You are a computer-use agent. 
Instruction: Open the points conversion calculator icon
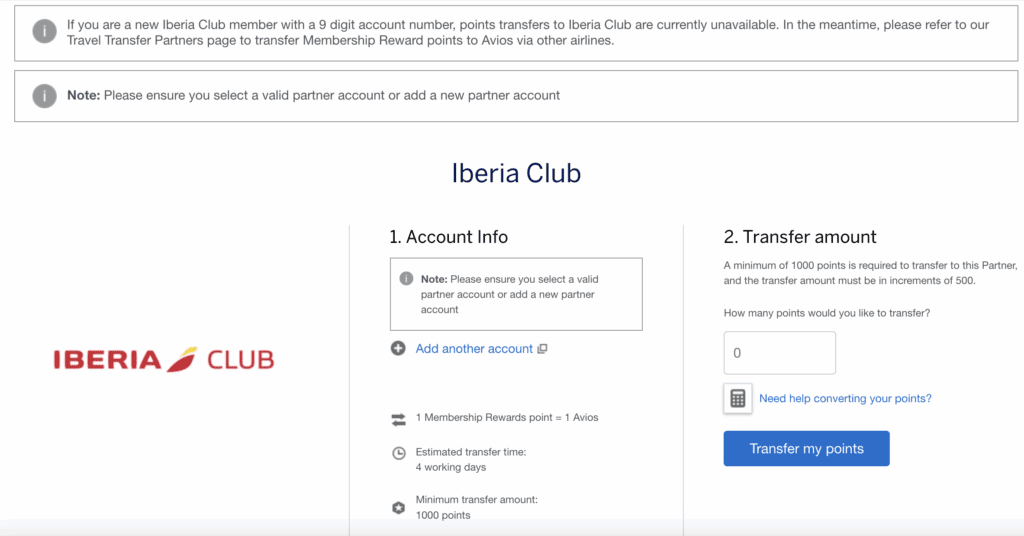coord(738,398)
